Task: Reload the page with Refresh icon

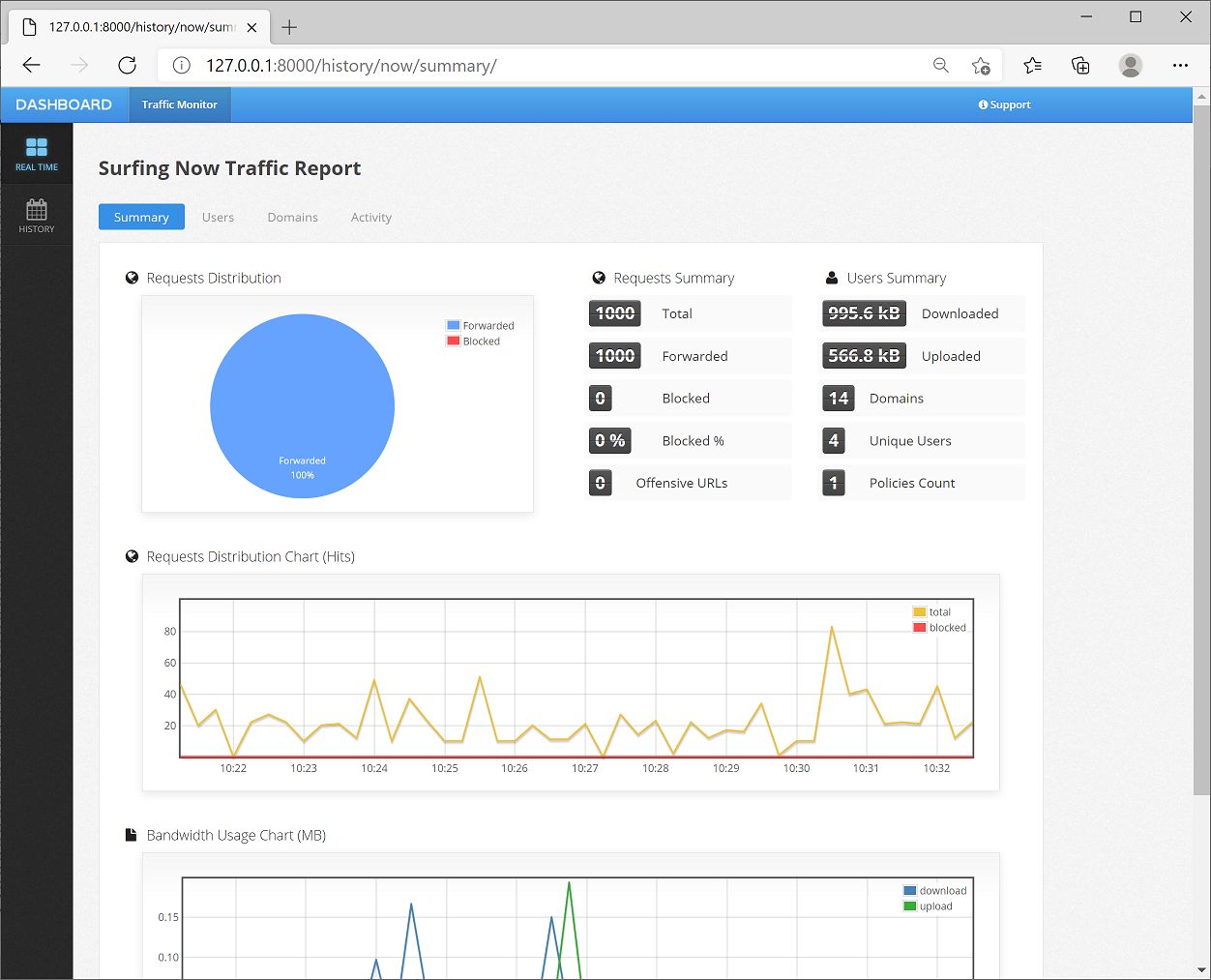Action: pyautogui.click(x=127, y=66)
